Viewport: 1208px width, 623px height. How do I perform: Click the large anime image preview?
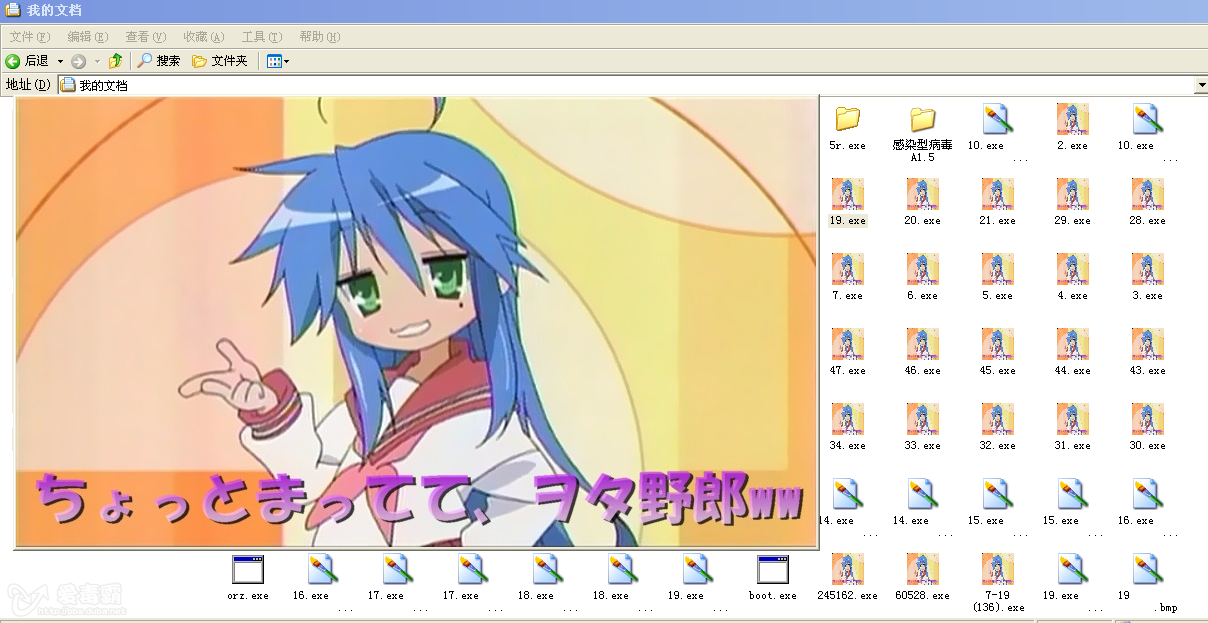(x=416, y=320)
